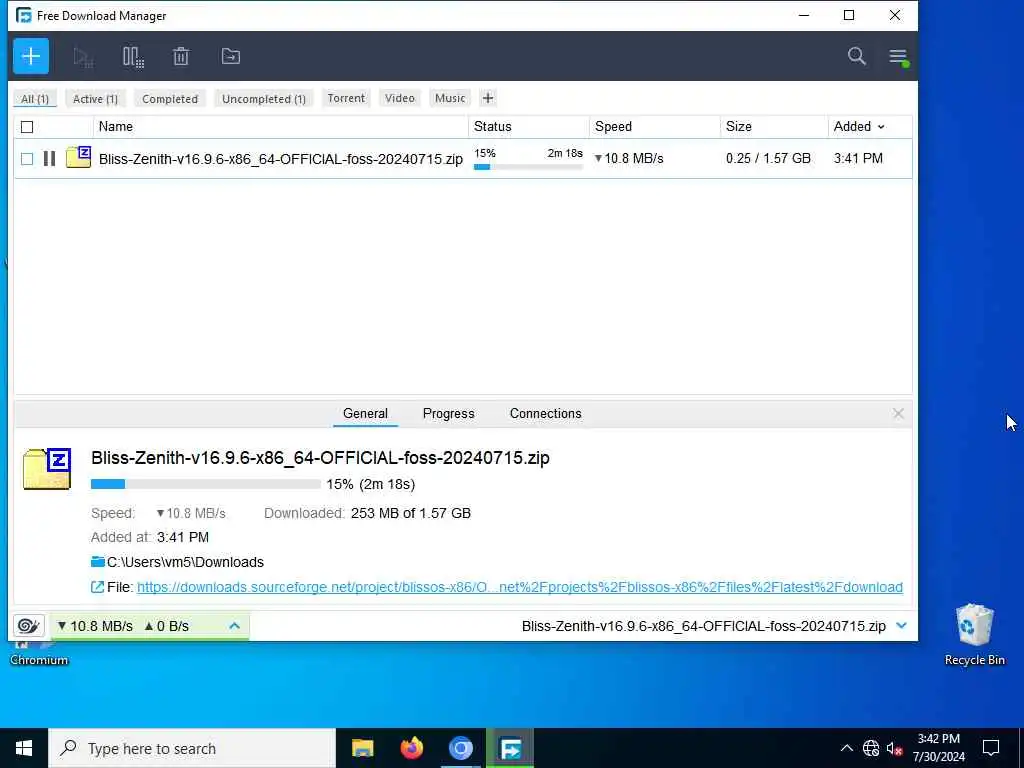Click the 10.8 MB/s download speed indicator in status bar

point(95,626)
